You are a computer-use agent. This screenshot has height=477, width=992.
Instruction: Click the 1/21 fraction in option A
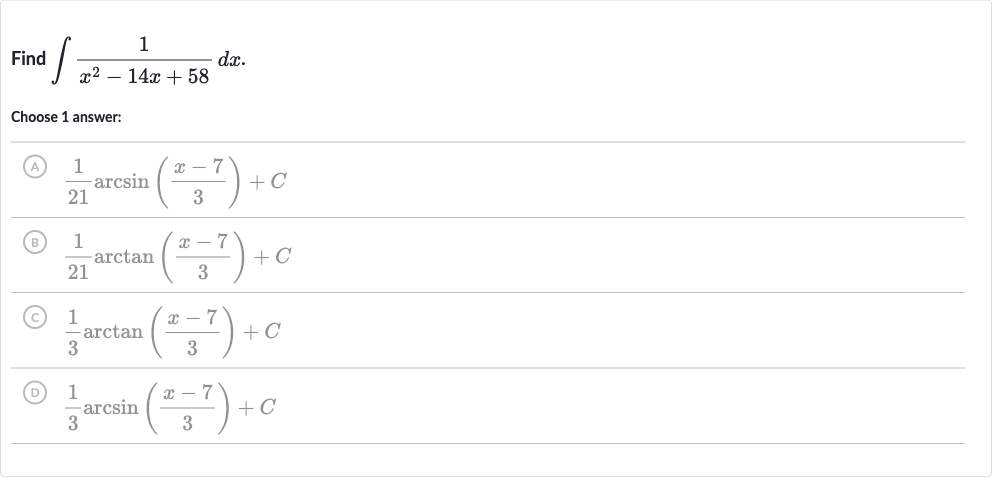click(x=78, y=182)
